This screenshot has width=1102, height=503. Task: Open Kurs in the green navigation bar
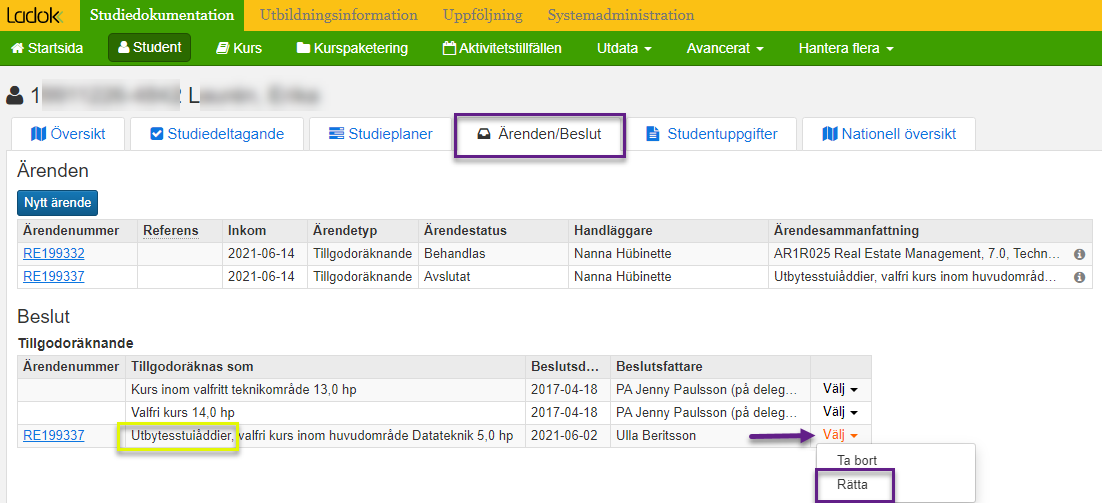coord(238,48)
